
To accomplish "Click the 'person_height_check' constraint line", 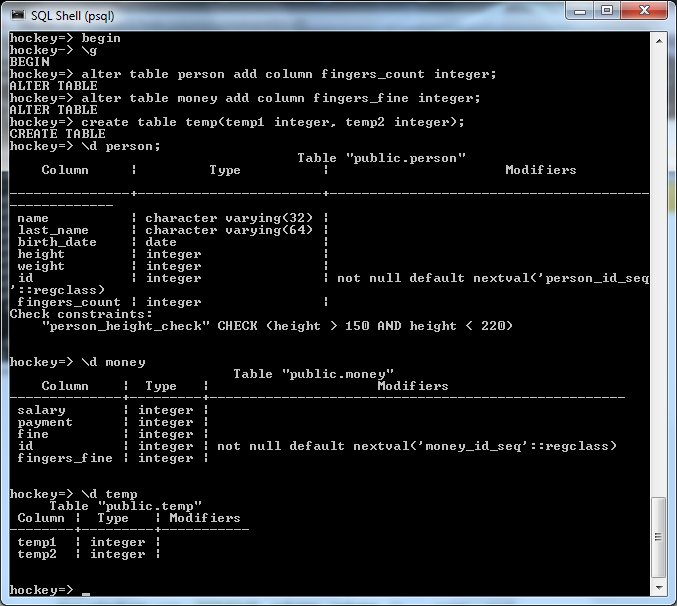I will coord(278,326).
